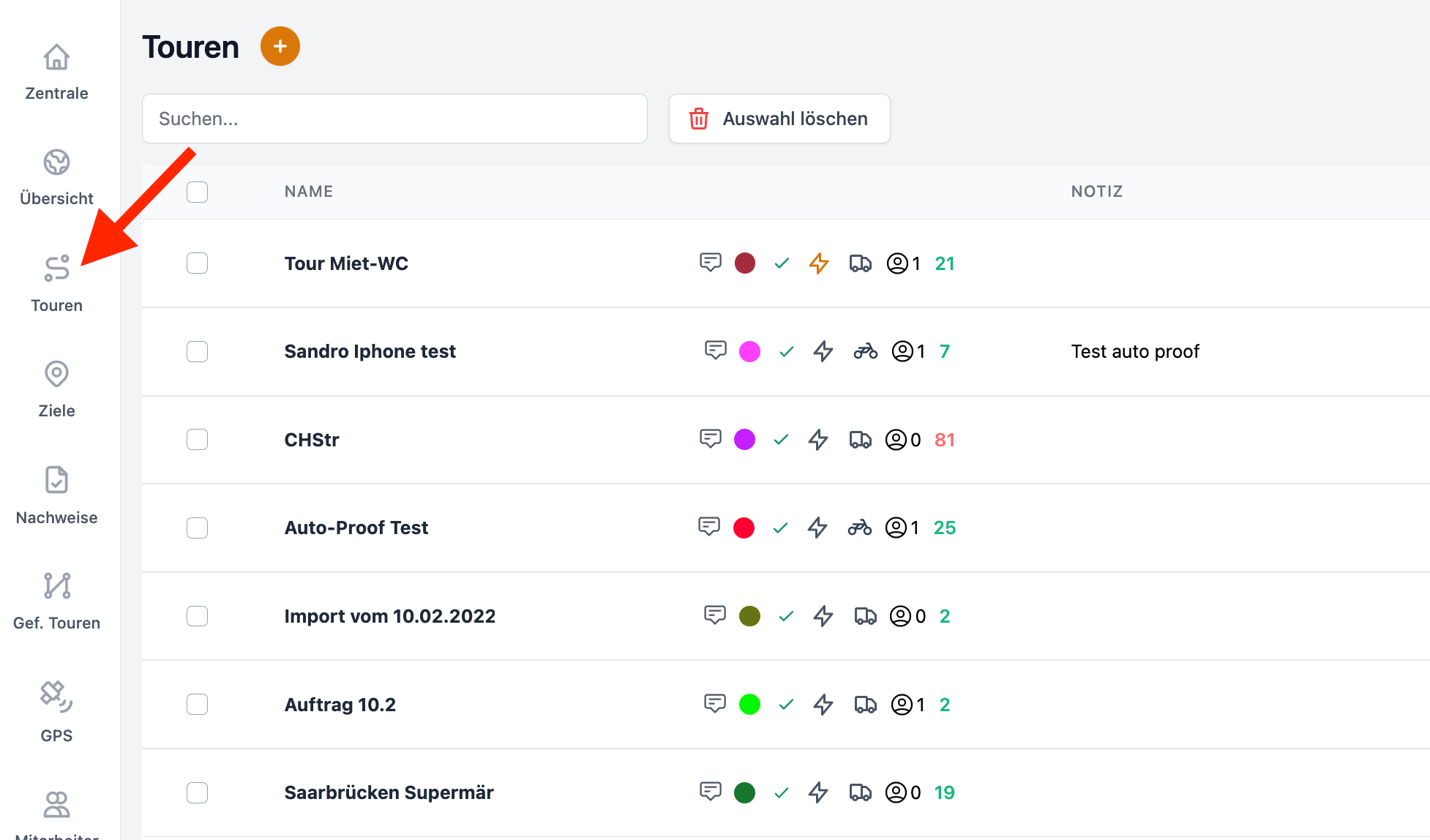Click delete button Auswahl löschen
The height and width of the screenshot is (840, 1430).
tap(779, 119)
